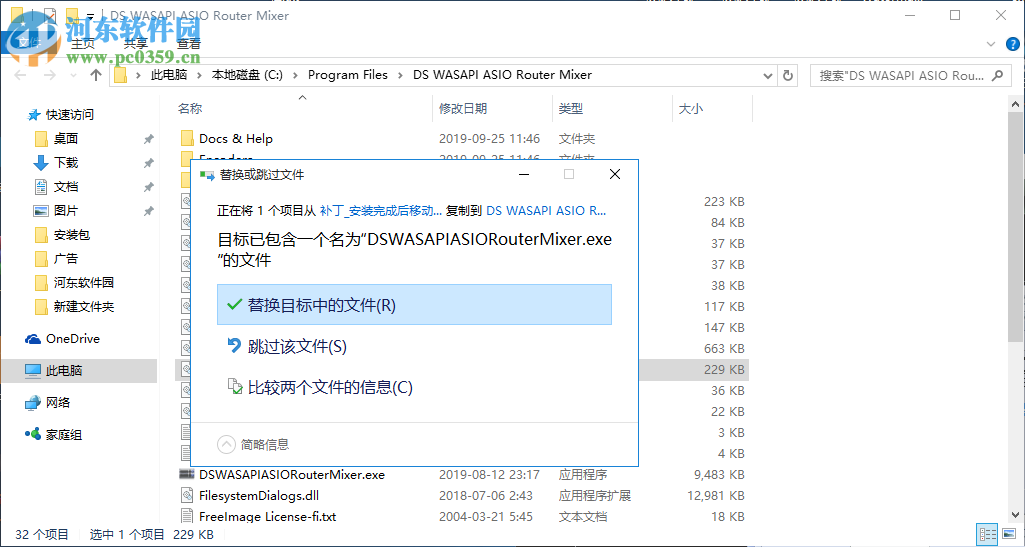Open 文档 in quick access
This screenshot has width=1025, height=547.
click(x=66, y=187)
